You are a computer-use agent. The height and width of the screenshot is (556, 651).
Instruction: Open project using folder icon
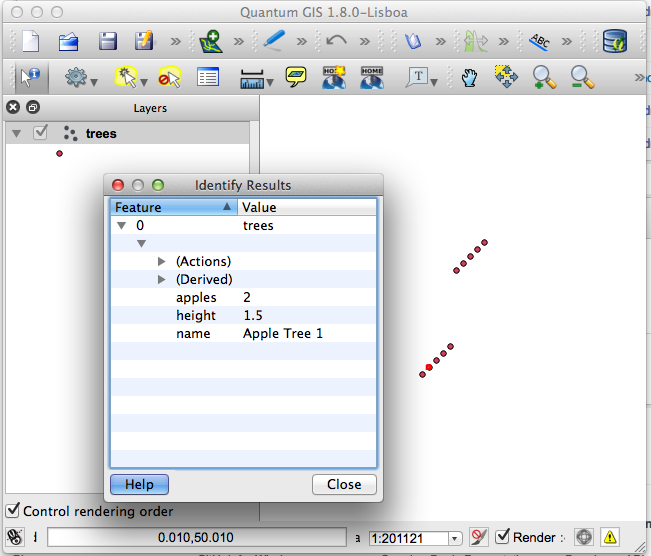(x=69, y=41)
